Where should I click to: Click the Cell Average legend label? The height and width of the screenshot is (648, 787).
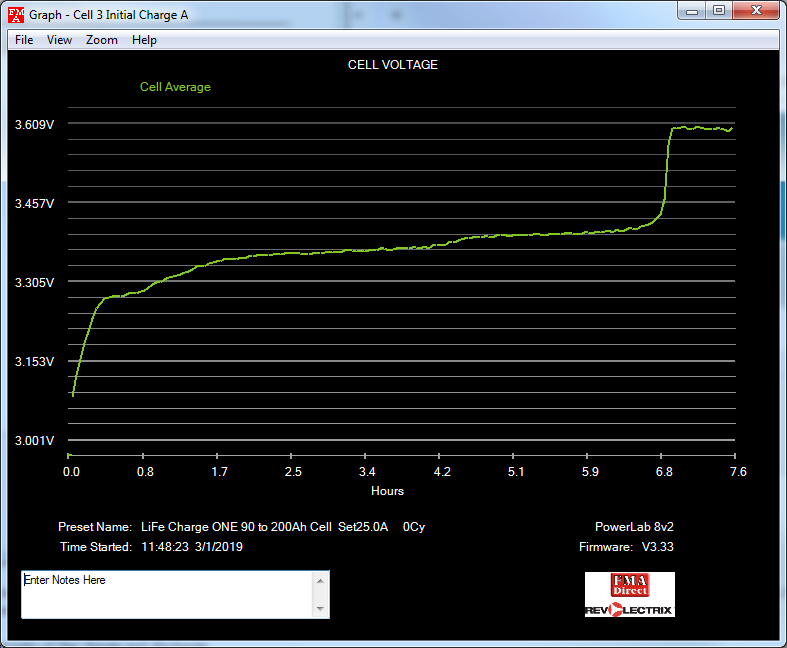[x=175, y=87]
